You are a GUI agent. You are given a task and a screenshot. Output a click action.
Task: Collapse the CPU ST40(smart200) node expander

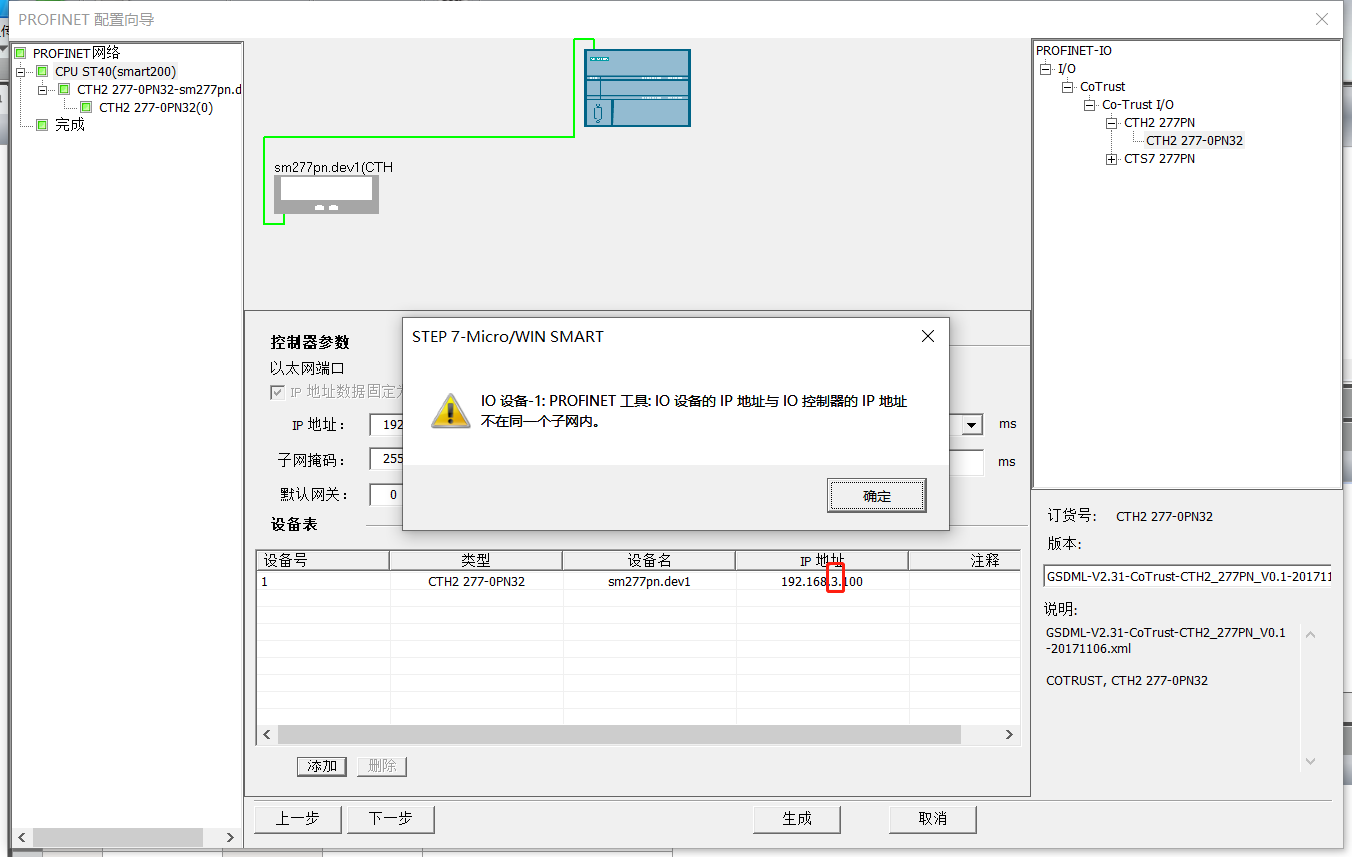(x=21, y=72)
